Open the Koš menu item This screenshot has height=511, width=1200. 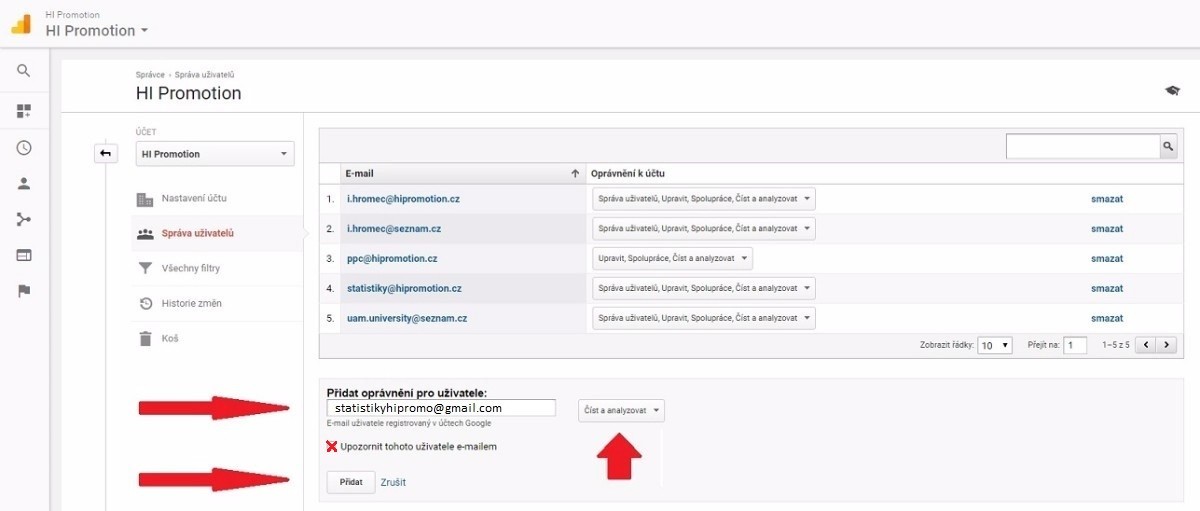coord(170,338)
